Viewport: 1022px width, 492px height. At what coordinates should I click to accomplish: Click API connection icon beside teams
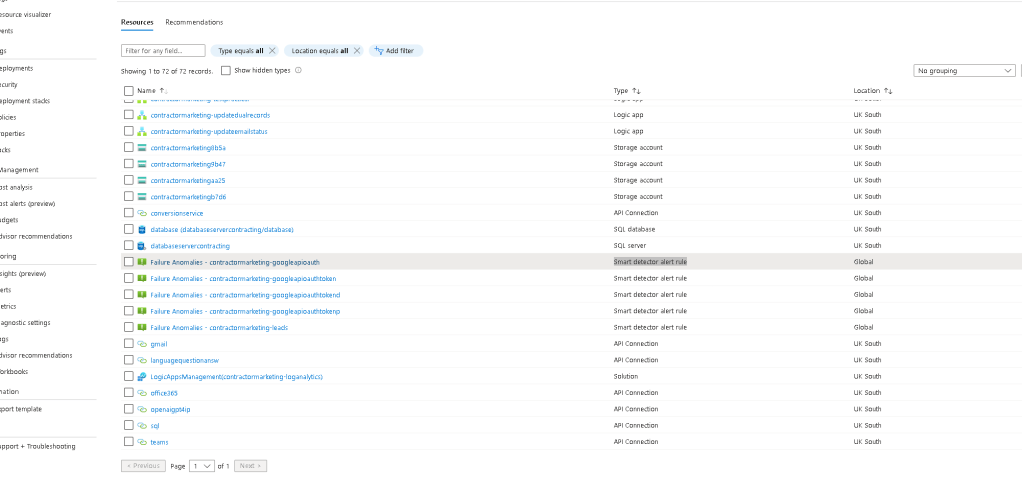click(141, 442)
